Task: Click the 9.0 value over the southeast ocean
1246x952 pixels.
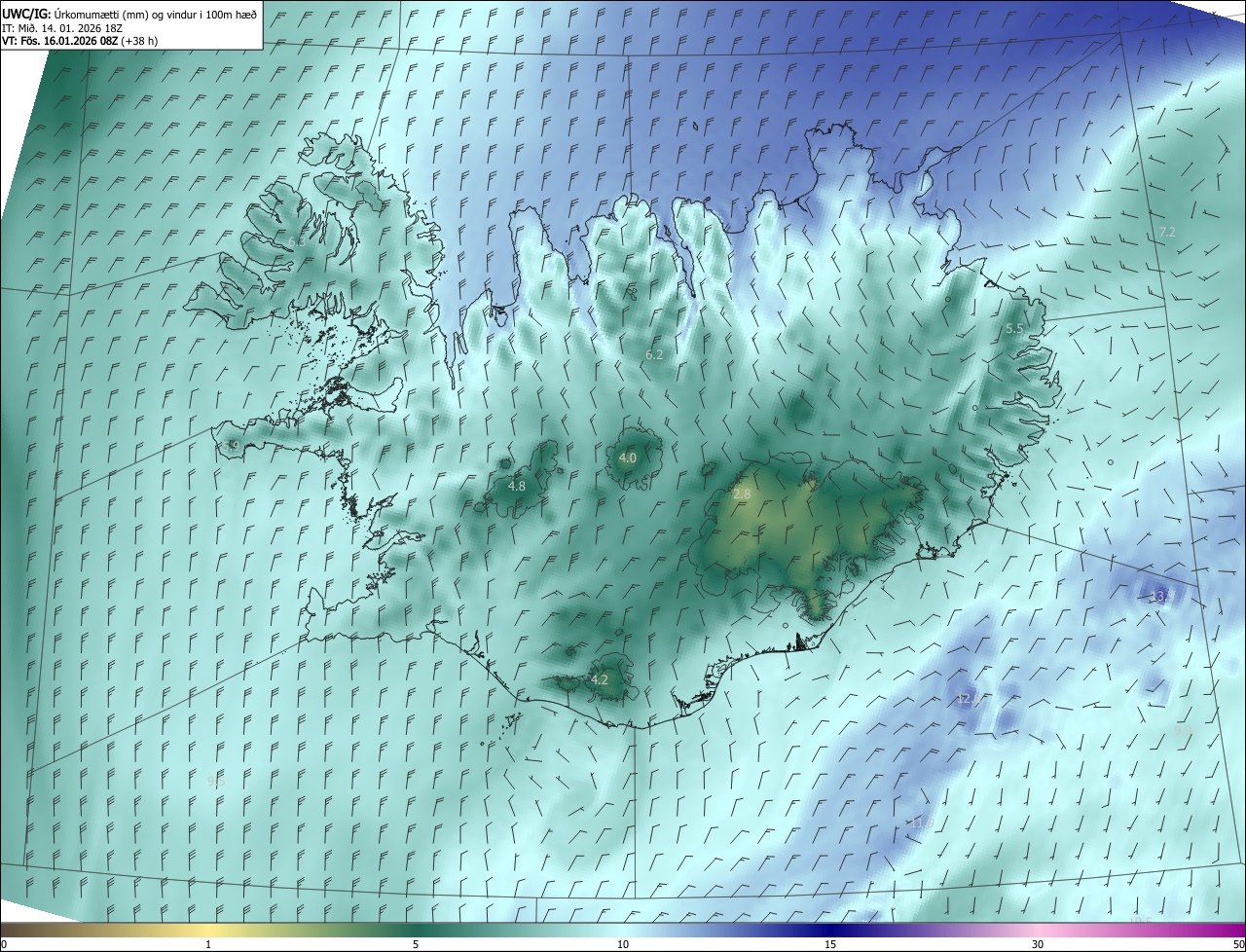Action: [1184, 730]
